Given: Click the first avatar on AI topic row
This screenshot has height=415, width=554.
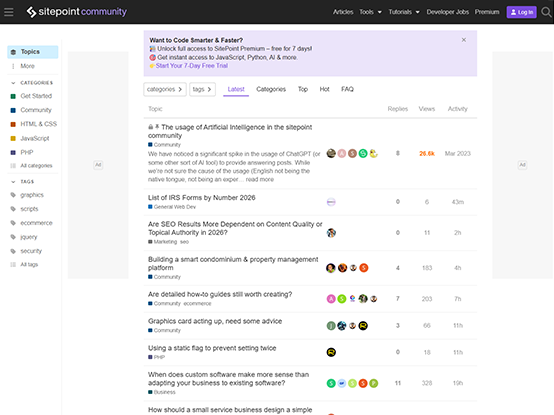Looking at the screenshot, I should 331,154.
